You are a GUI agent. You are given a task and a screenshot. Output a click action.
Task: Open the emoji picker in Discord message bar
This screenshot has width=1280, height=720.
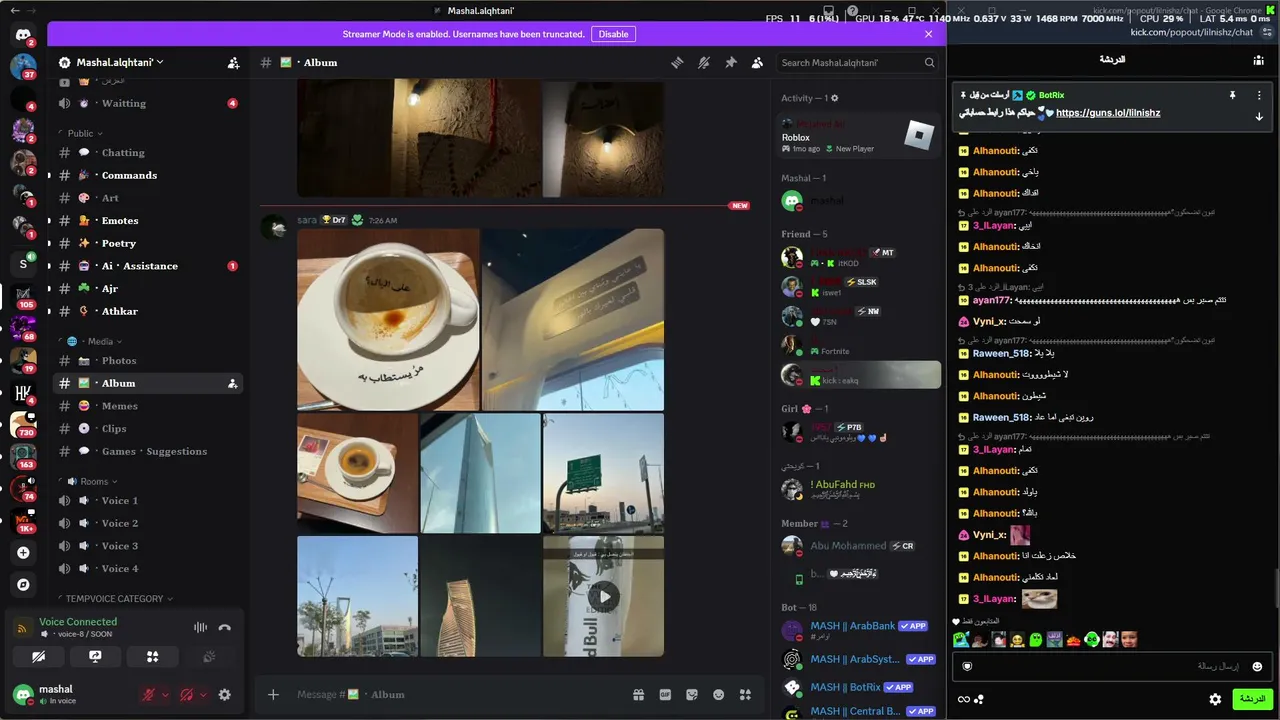(x=718, y=695)
